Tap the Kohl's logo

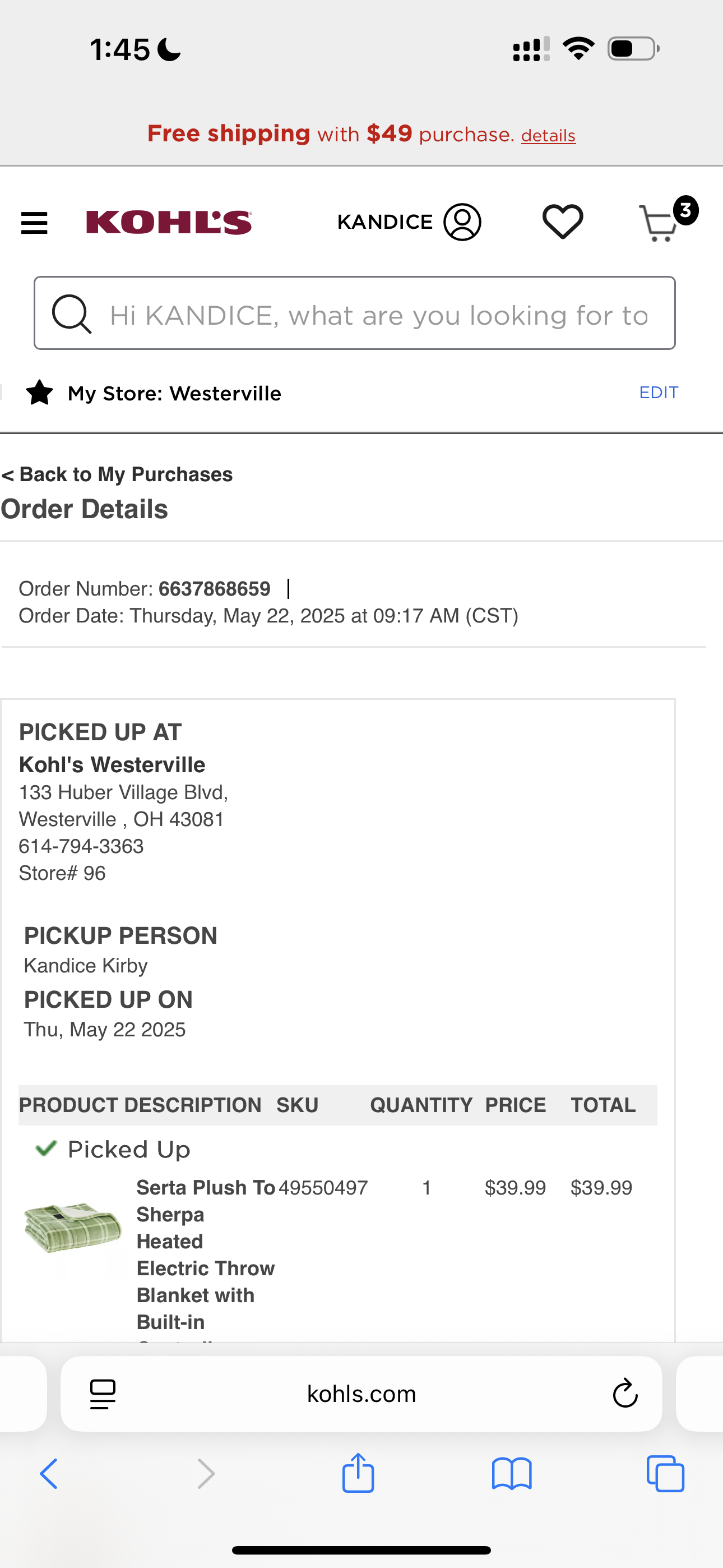pos(169,222)
